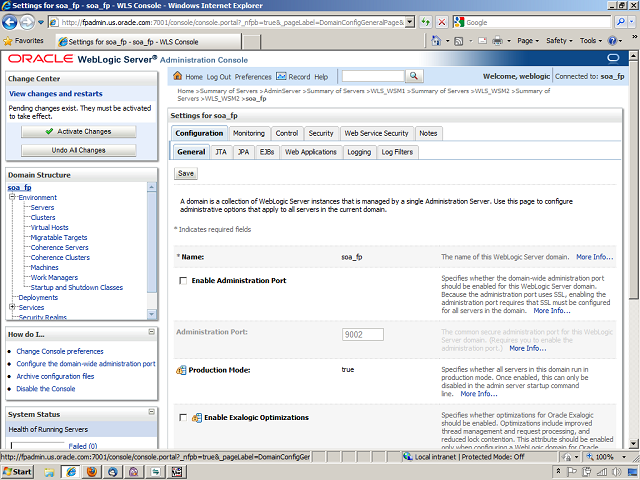Click the Home icon in console toolbar

pos(179,76)
